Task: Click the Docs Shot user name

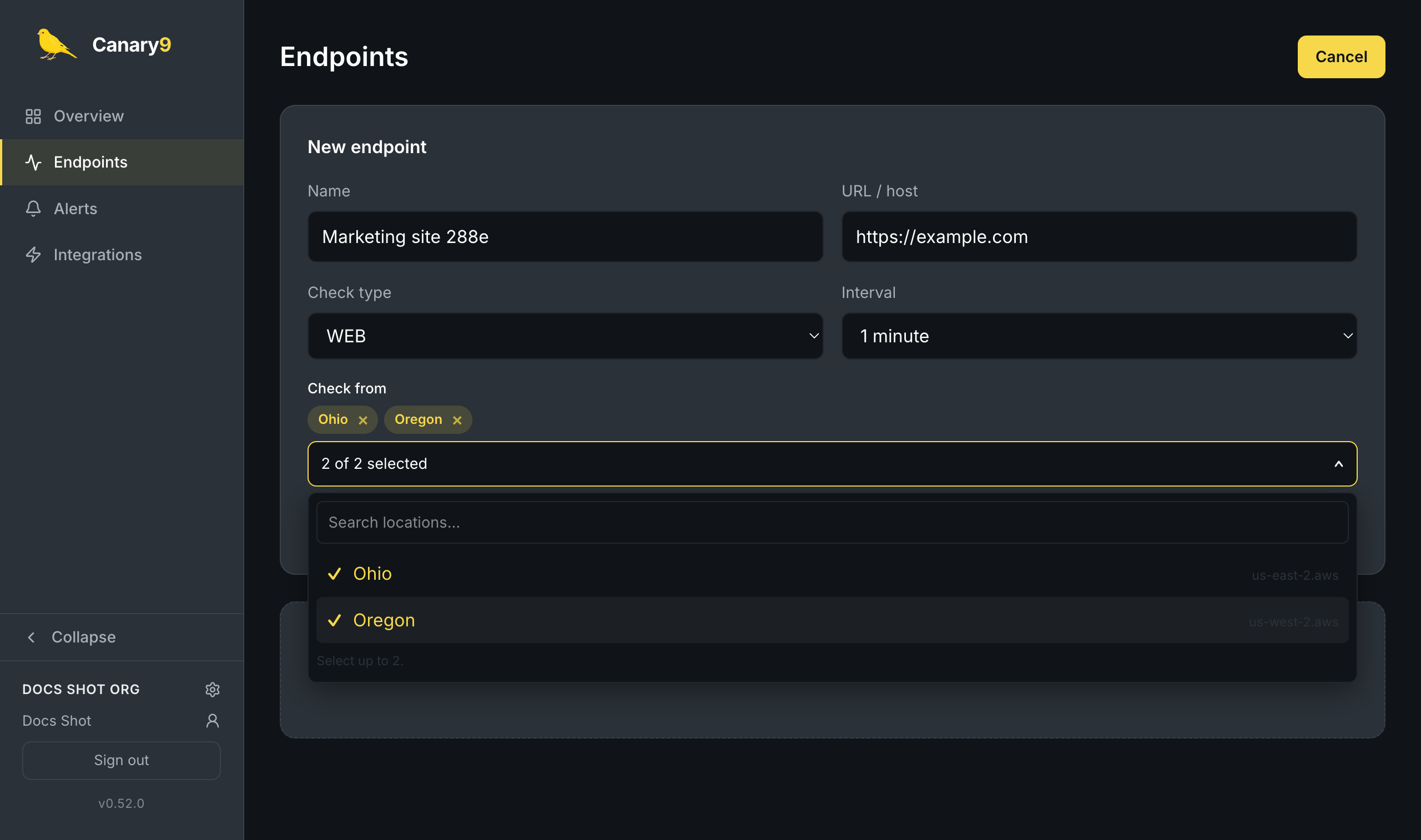Action: click(x=57, y=721)
